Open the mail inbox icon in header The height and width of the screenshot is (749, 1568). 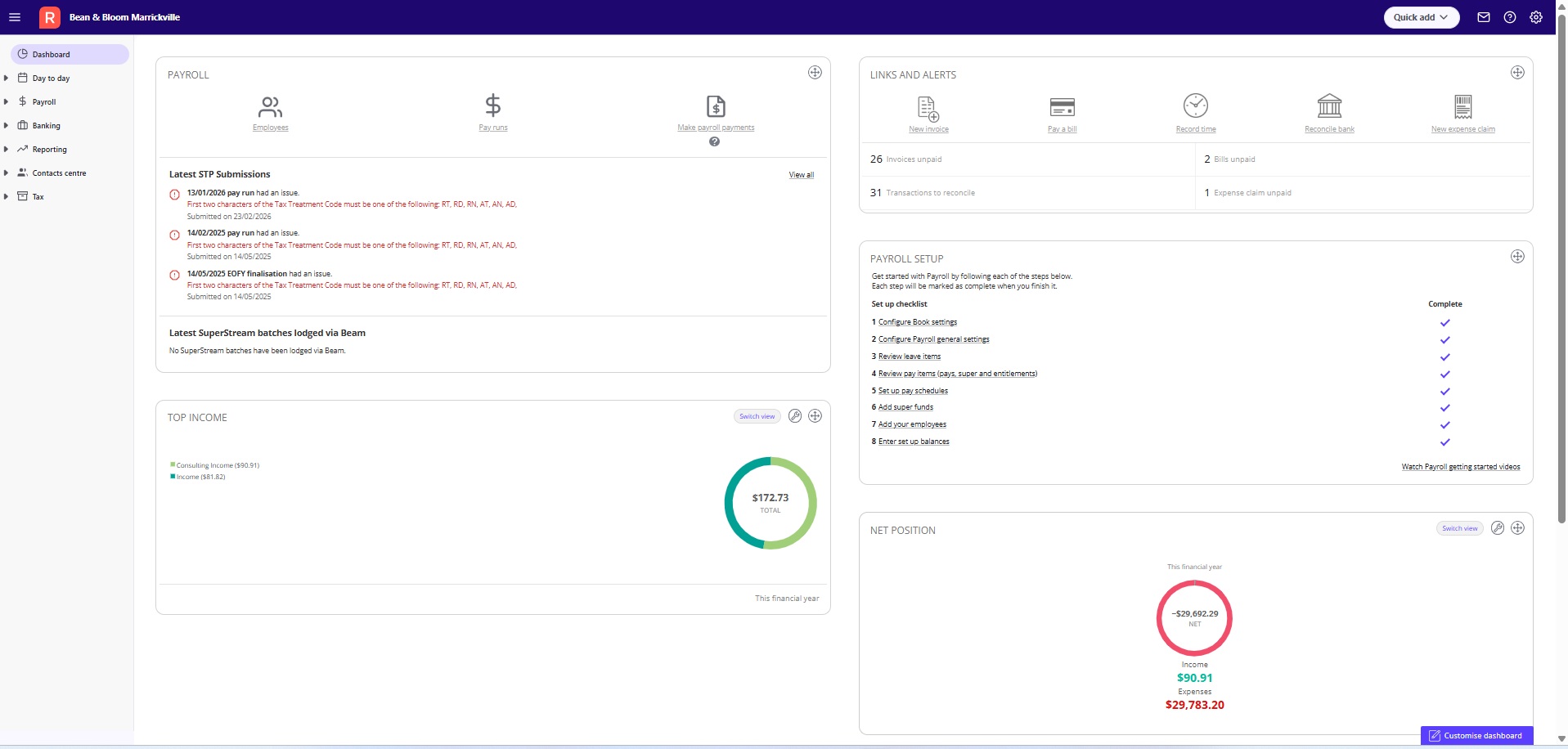point(1483,17)
